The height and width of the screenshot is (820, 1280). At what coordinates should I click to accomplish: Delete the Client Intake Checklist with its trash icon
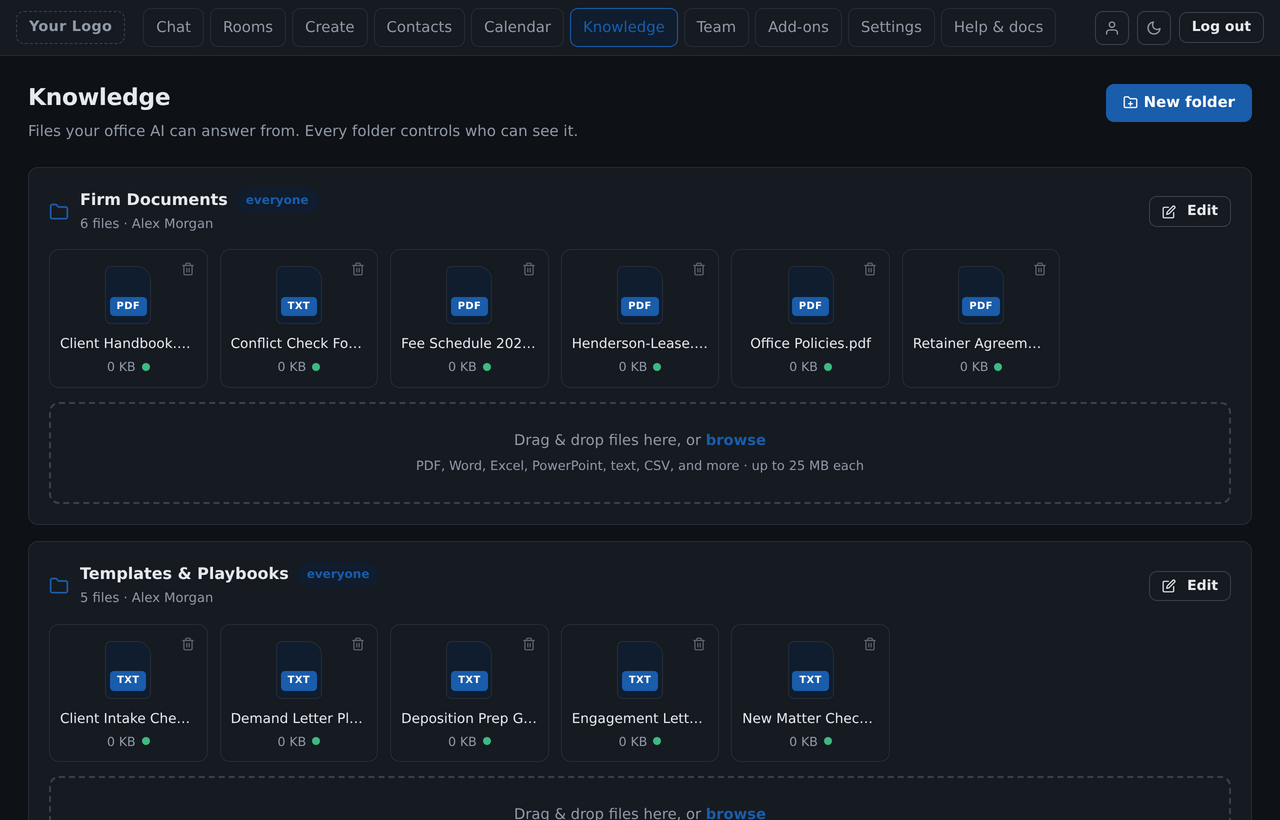[188, 644]
